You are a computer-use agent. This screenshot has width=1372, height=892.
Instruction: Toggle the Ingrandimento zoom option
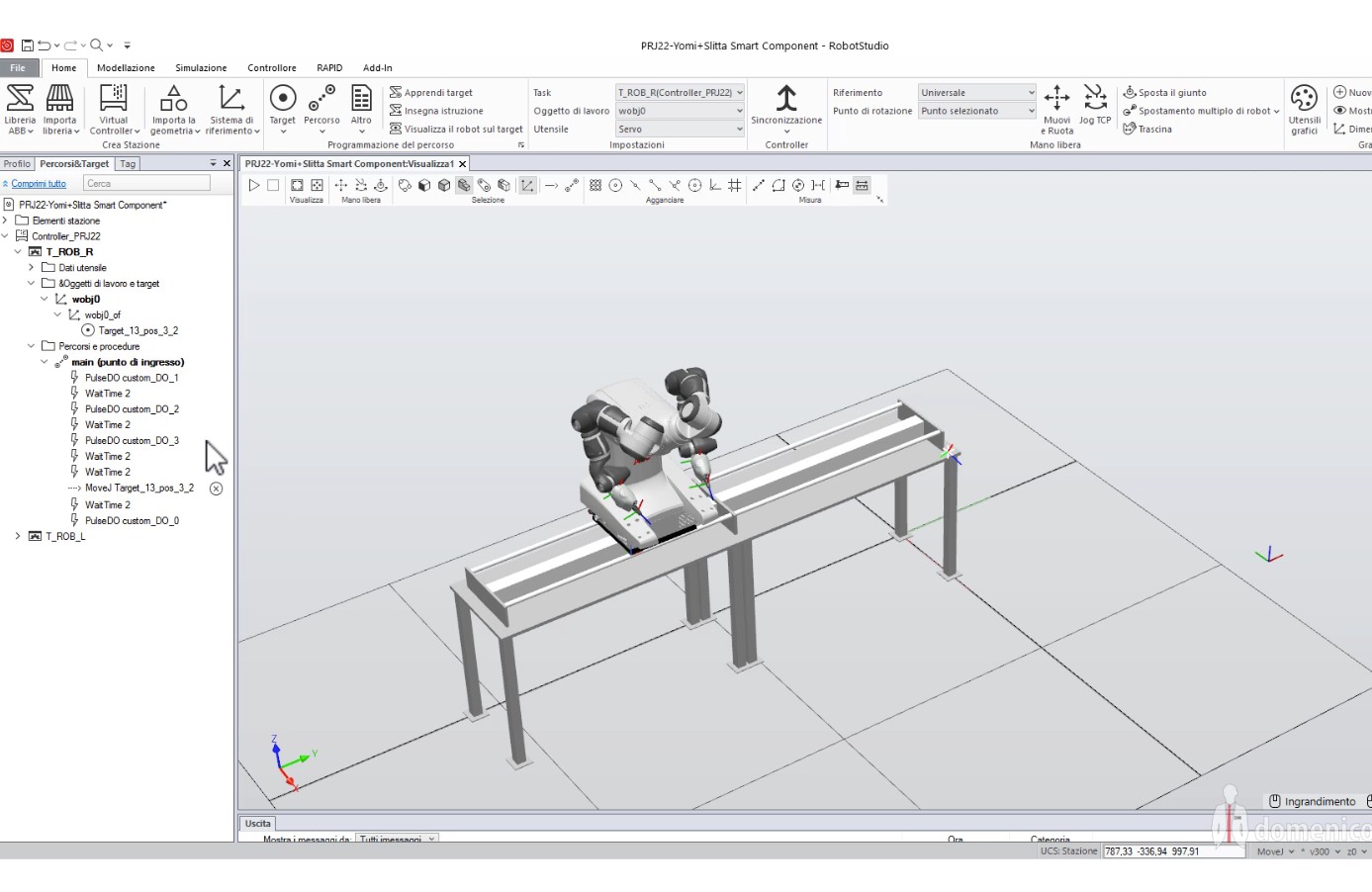[1312, 801]
